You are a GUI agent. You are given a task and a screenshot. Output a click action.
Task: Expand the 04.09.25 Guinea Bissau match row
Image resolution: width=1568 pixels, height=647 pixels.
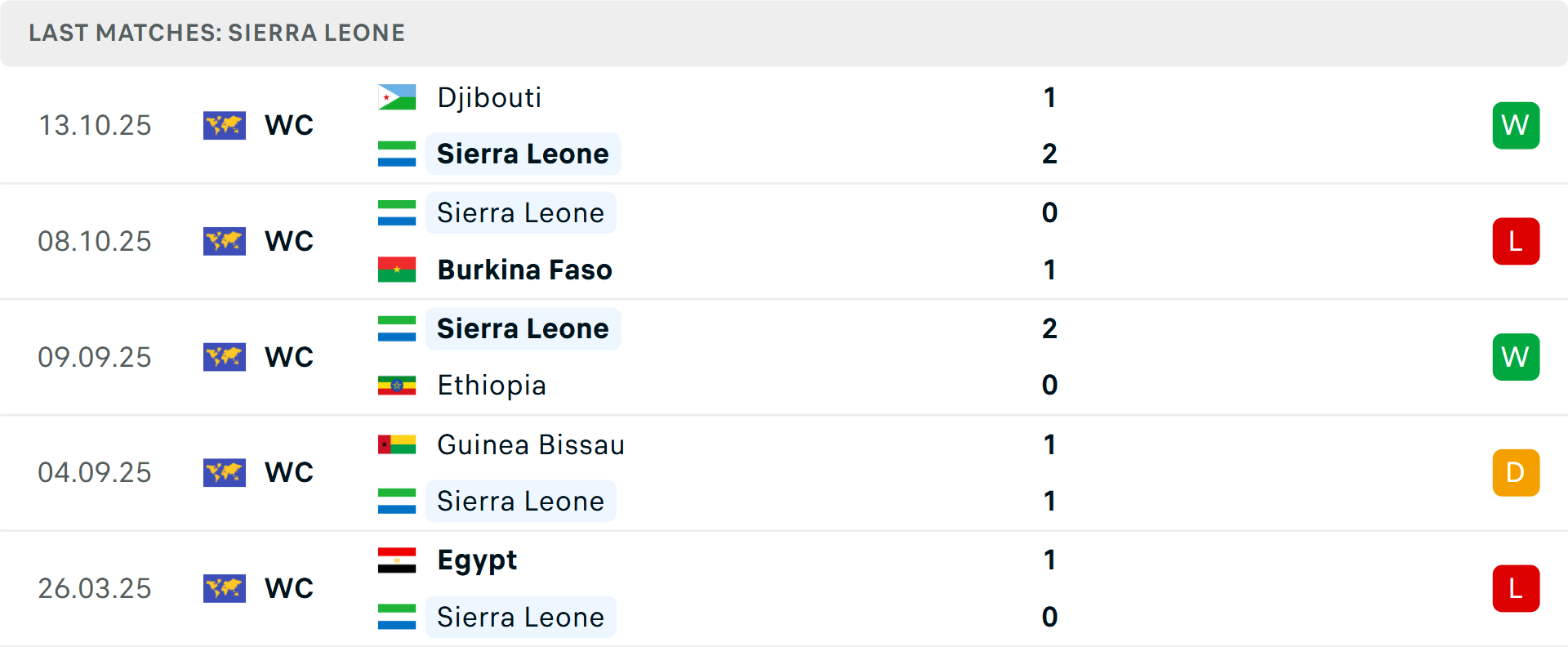coord(784,472)
